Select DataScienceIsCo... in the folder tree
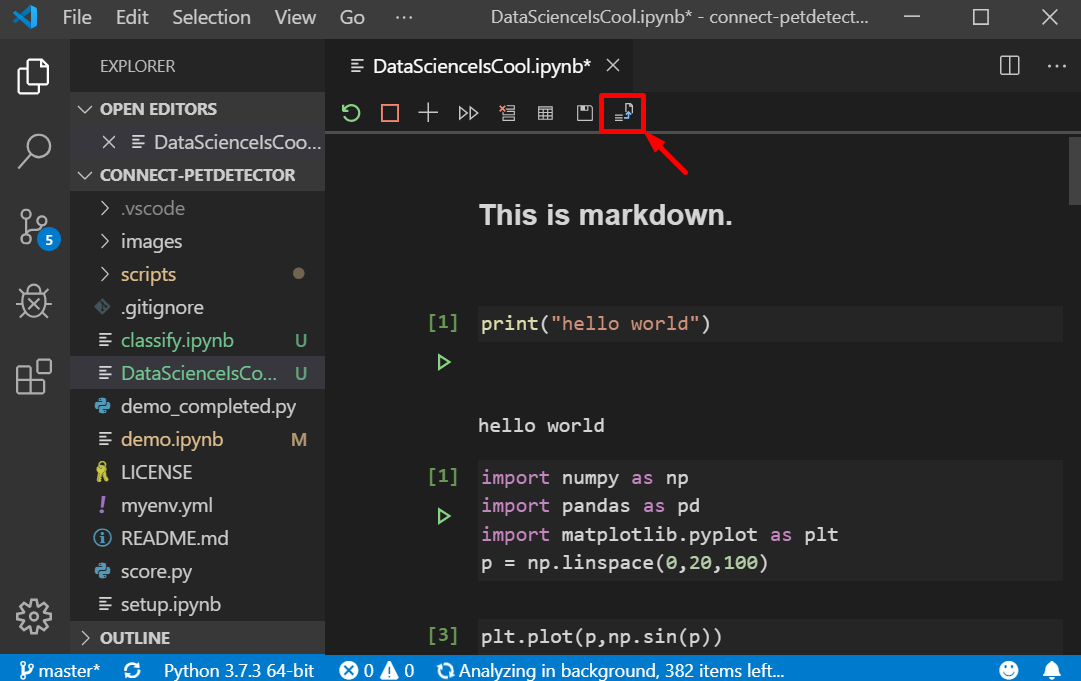The image size is (1081, 681). [x=197, y=373]
